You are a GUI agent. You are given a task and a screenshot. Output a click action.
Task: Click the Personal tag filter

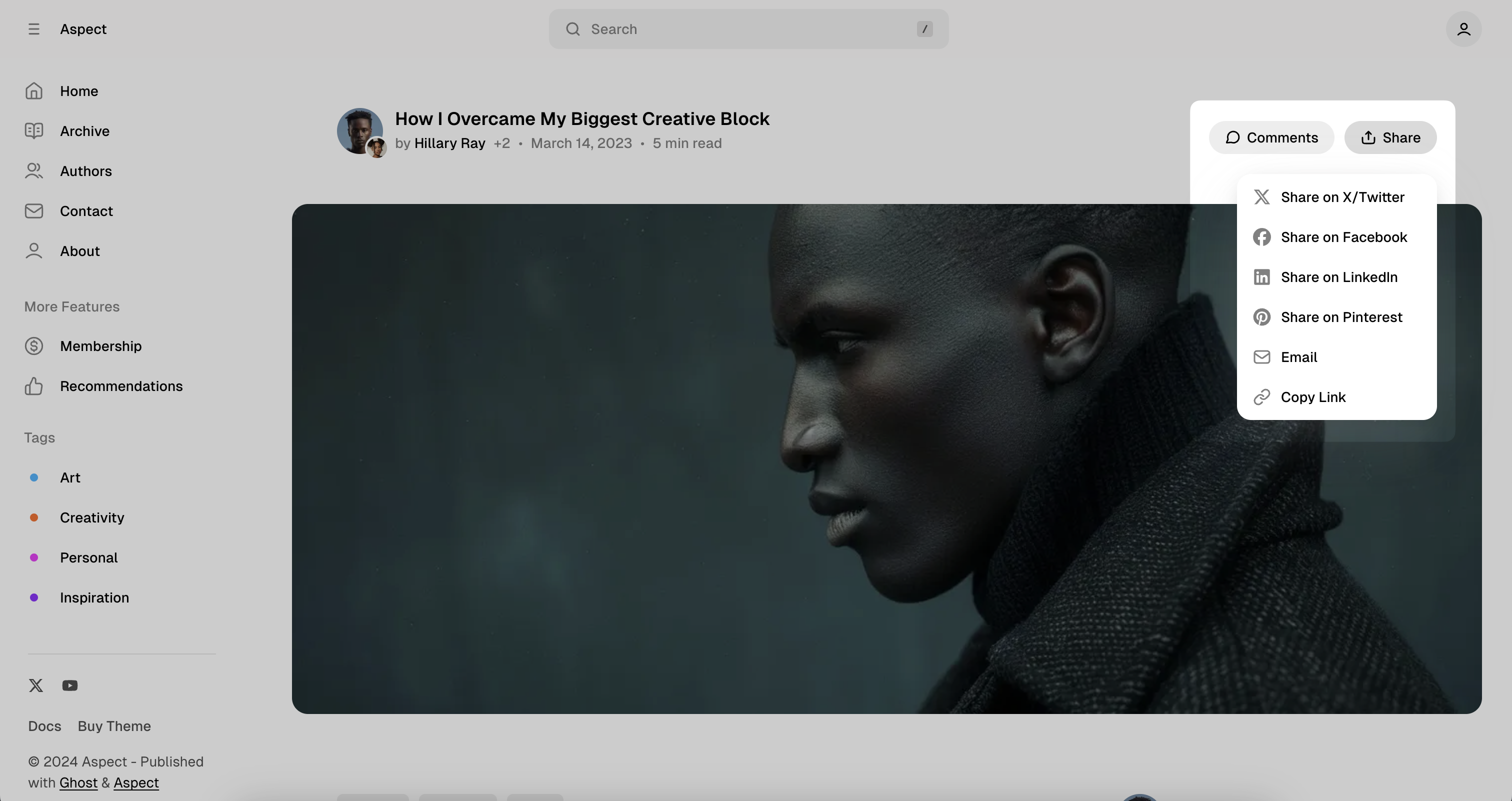tap(88, 558)
